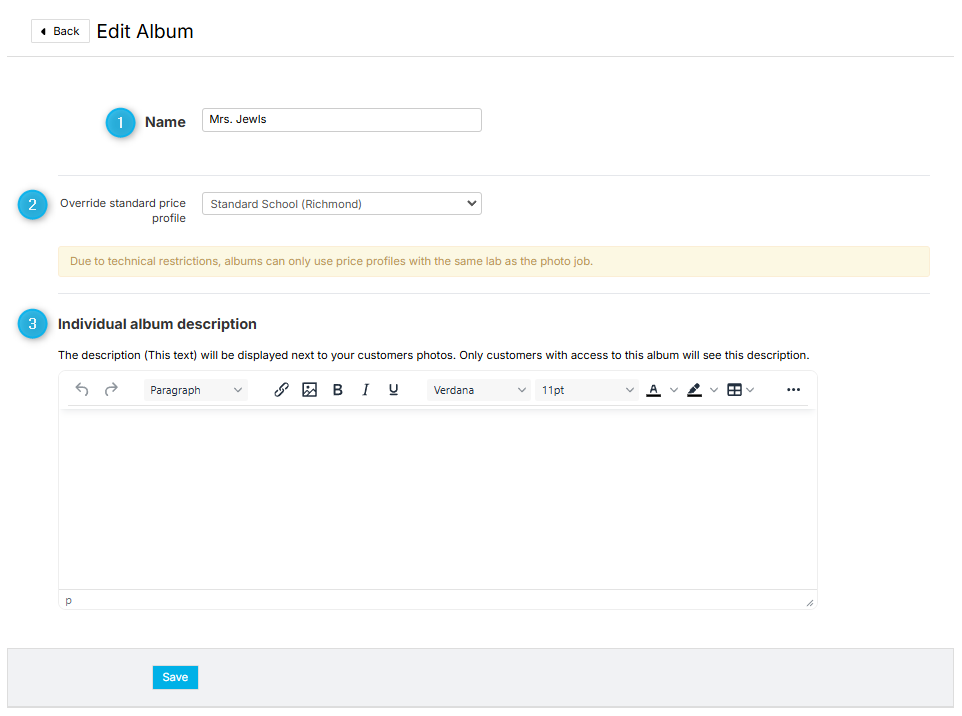Grab the editor resize handle
Viewport: 962px width, 716px height.
(810, 602)
